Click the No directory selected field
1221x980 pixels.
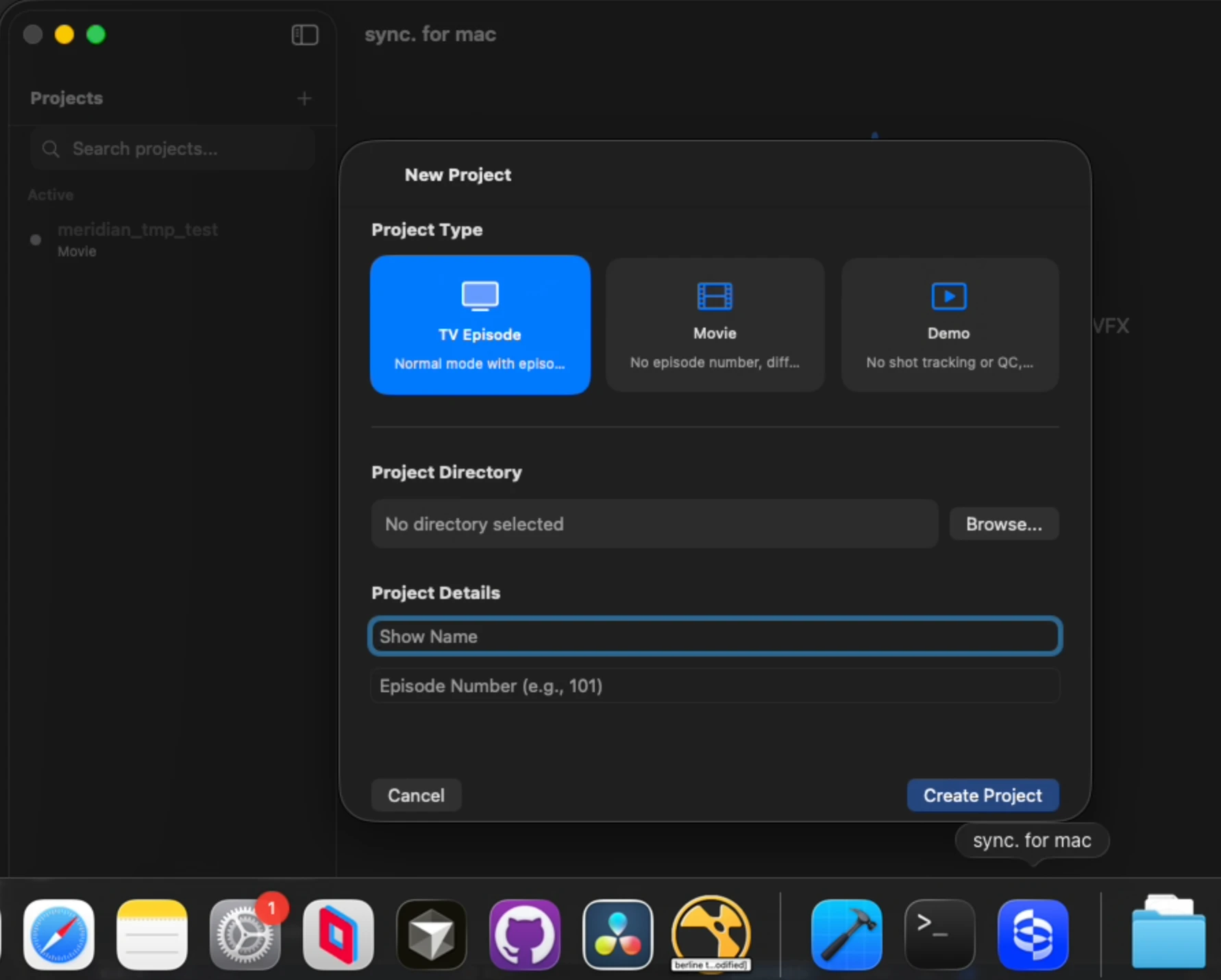(x=654, y=524)
